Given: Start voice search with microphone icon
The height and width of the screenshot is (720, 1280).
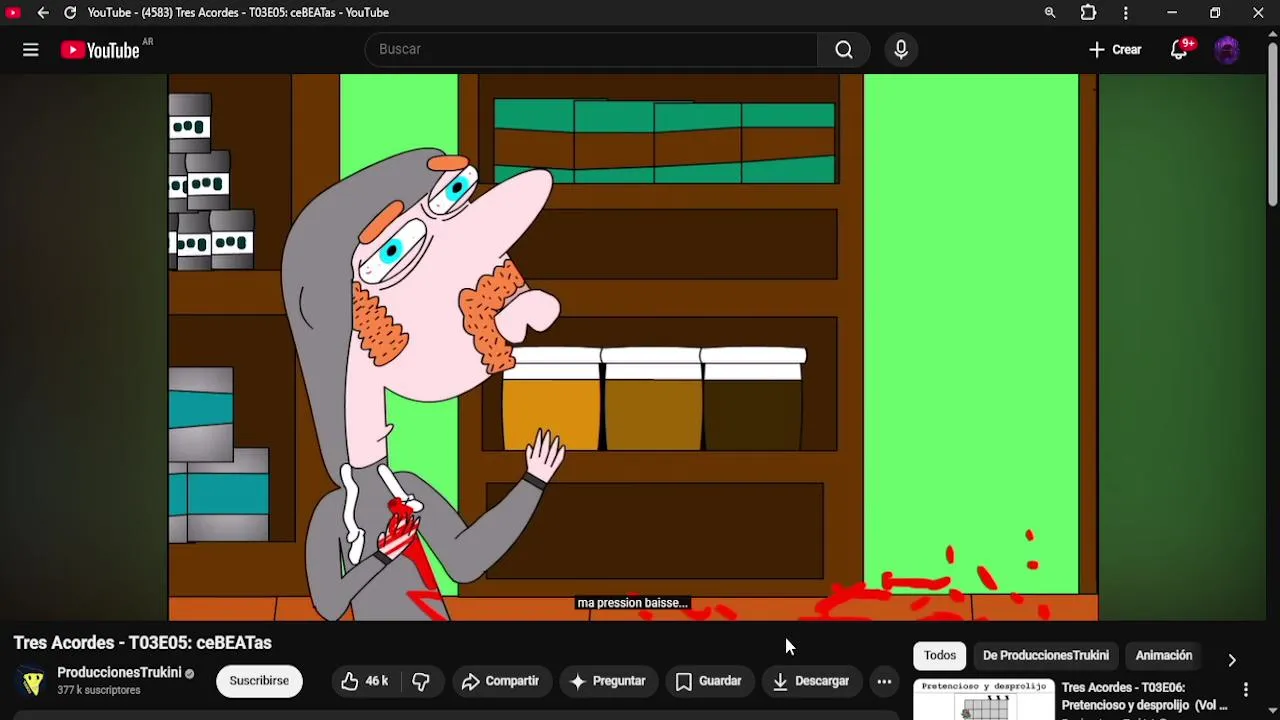Looking at the screenshot, I should (x=901, y=50).
